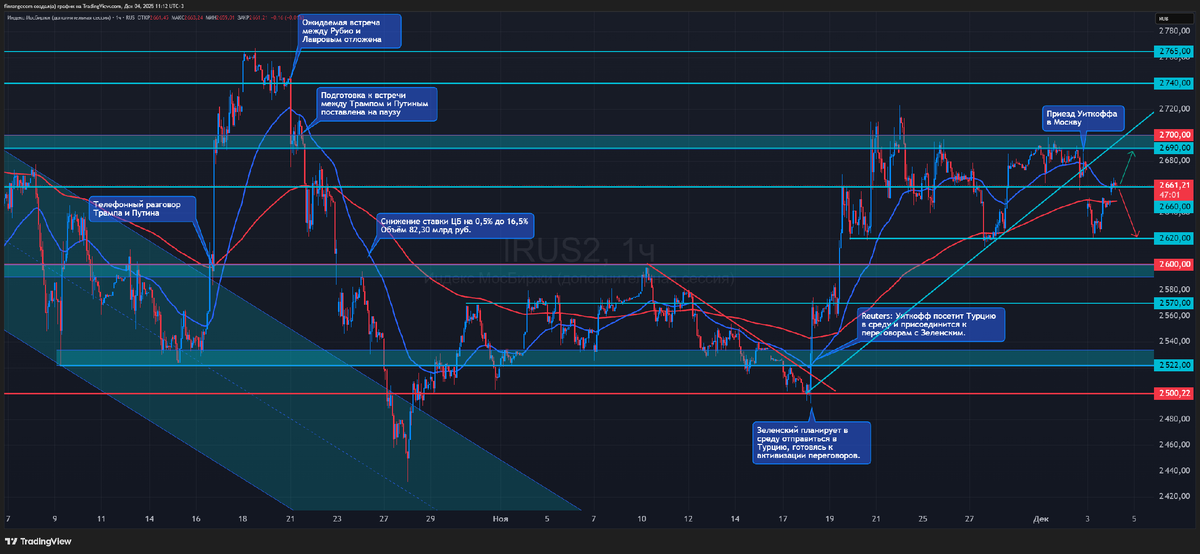Select the Снижение ставки ЦБ annotation
1200x554 pixels.
[455, 225]
